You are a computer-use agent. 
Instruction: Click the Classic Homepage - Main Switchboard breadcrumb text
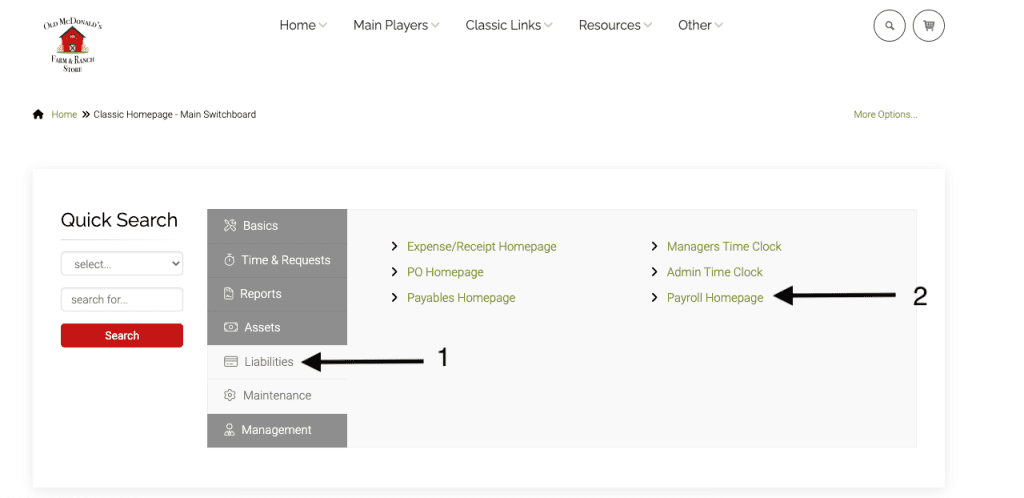point(174,114)
